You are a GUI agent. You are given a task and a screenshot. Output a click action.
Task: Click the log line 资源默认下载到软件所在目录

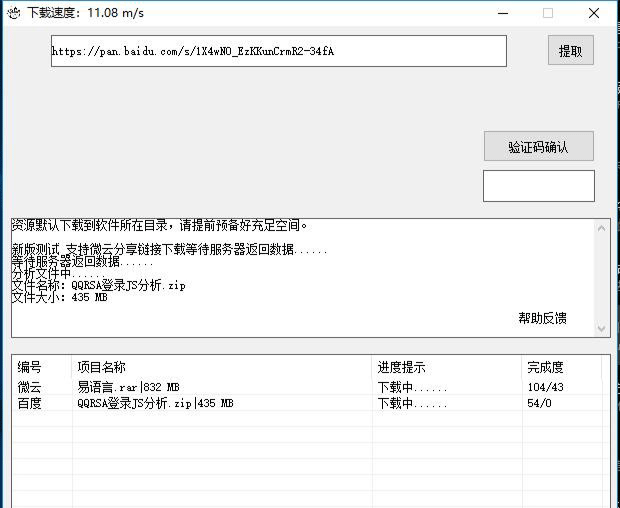pyautogui.click(x=159, y=225)
